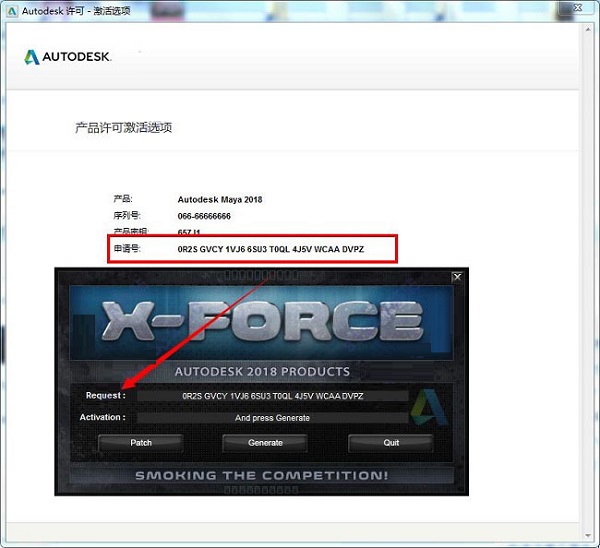
Task: Click the scrollbar down arrow
Action: [588, 535]
